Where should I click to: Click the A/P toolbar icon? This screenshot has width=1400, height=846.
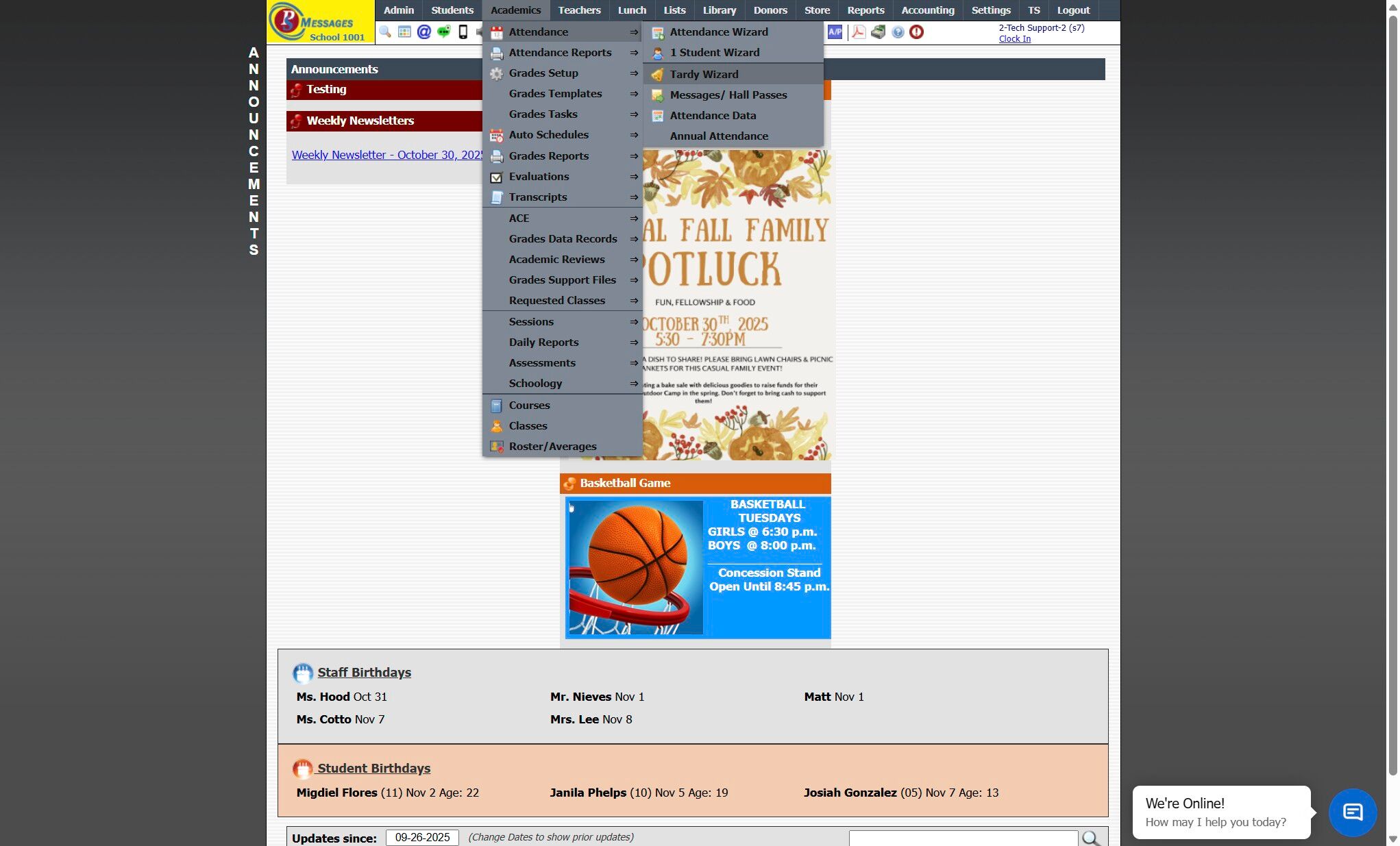(x=835, y=32)
